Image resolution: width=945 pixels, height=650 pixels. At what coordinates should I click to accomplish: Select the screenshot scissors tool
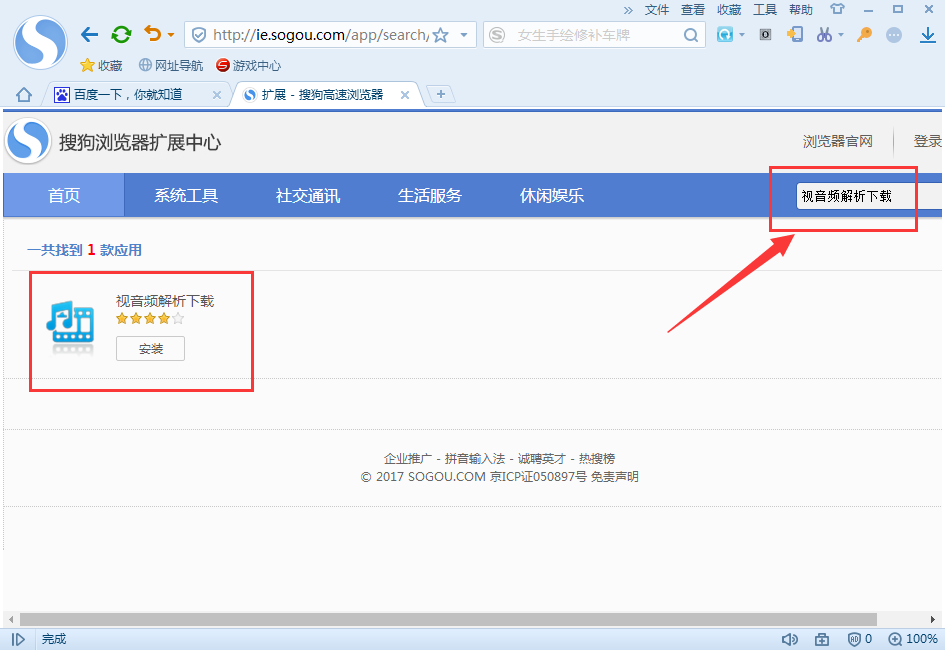click(x=824, y=33)
